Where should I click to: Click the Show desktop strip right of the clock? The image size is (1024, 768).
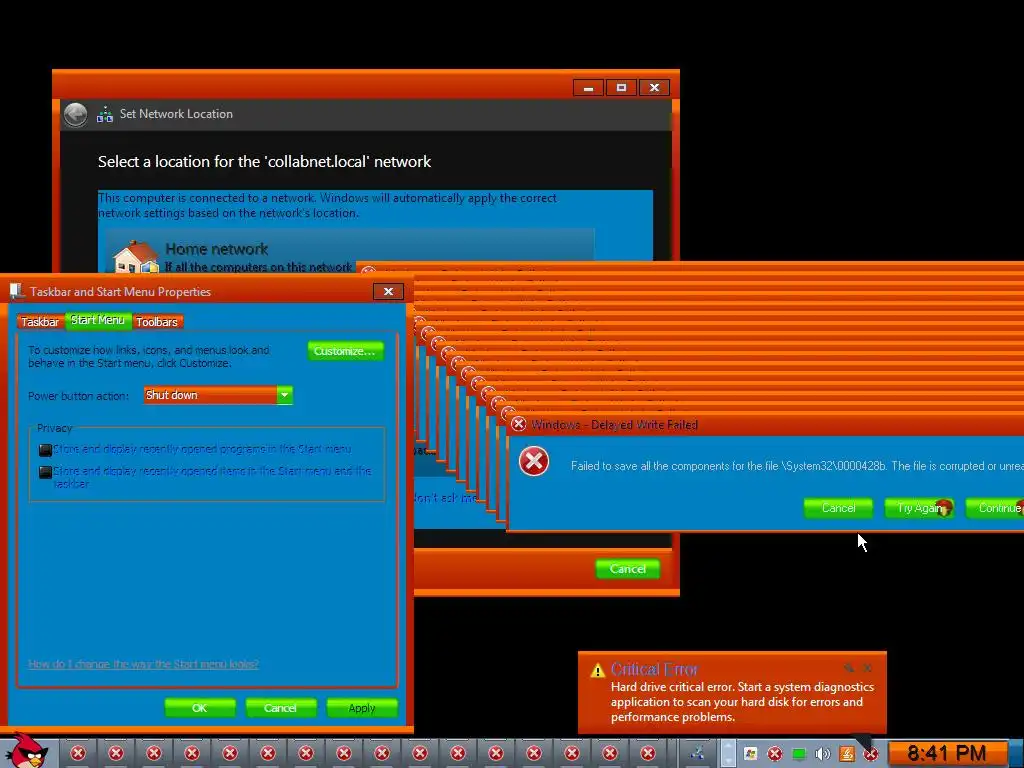pos(1017,754)
